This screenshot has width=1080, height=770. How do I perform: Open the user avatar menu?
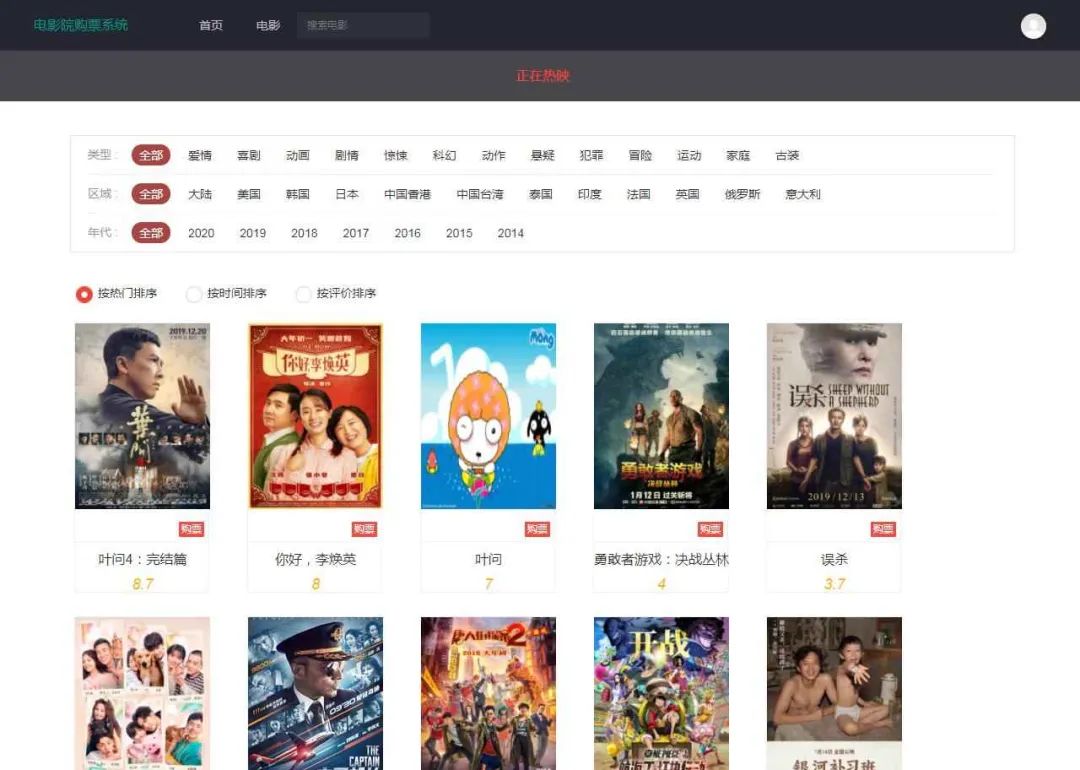[x=1033, y=25]
